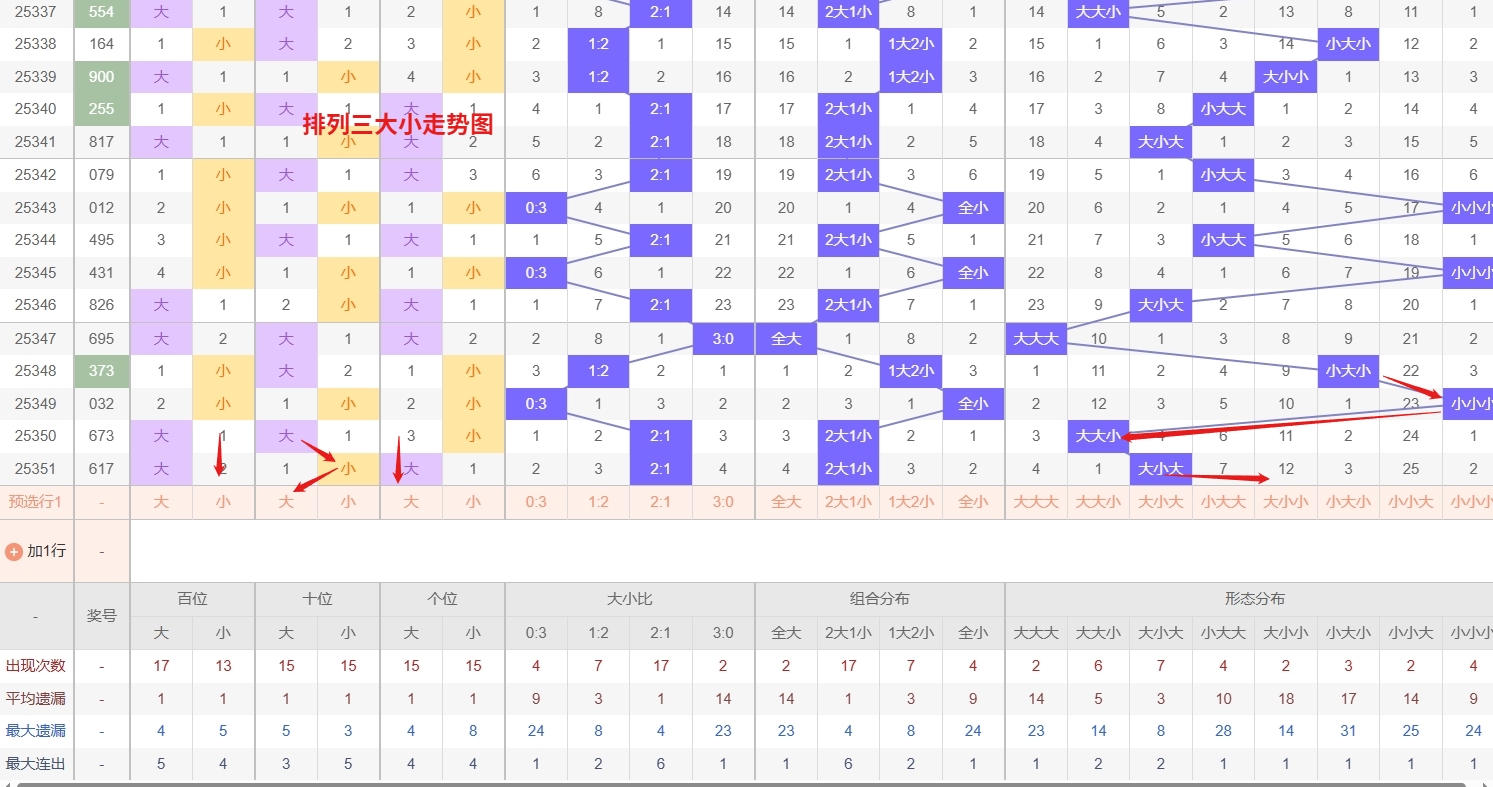Click the 出现次数 row label
Viewport: 1493px width, 787px height.
(x=36, y=666)
